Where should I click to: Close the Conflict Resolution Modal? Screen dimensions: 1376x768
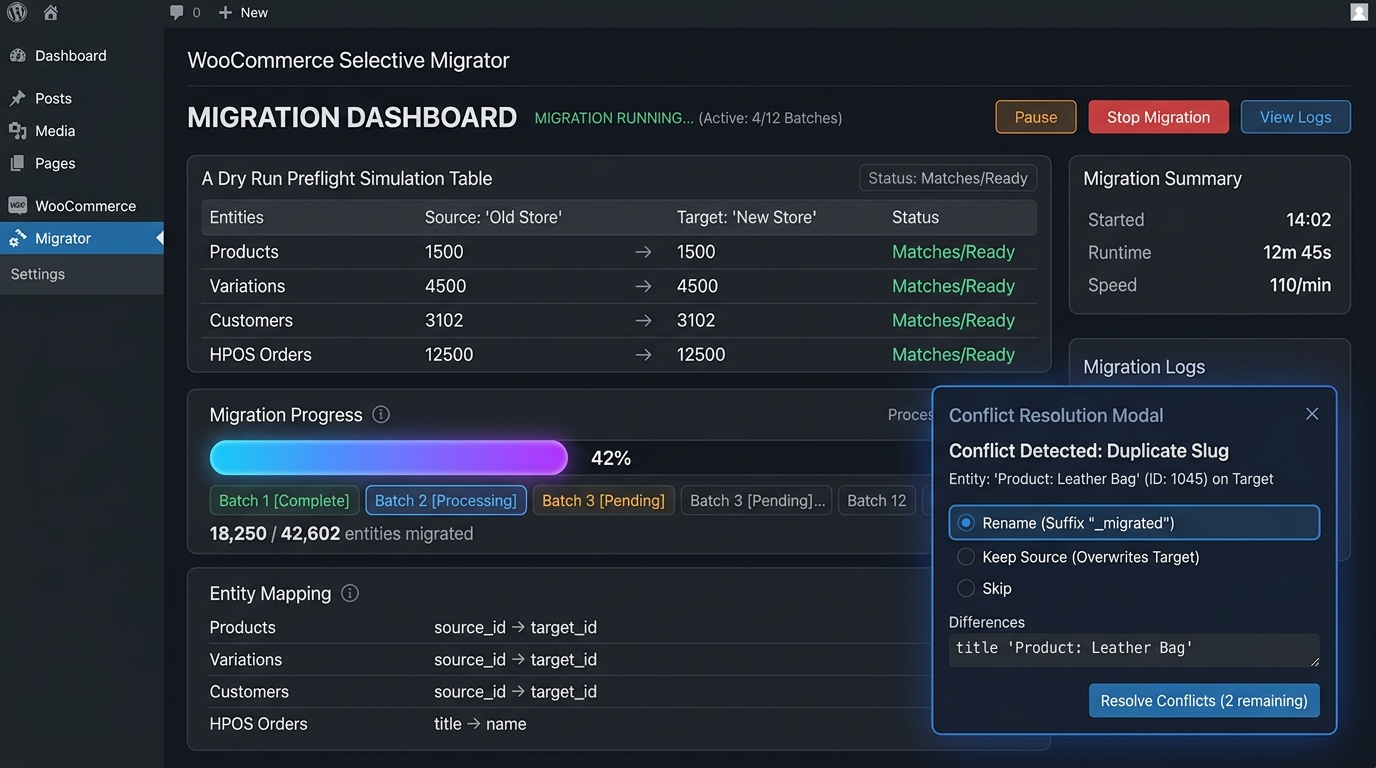[x=1312, y=414]
